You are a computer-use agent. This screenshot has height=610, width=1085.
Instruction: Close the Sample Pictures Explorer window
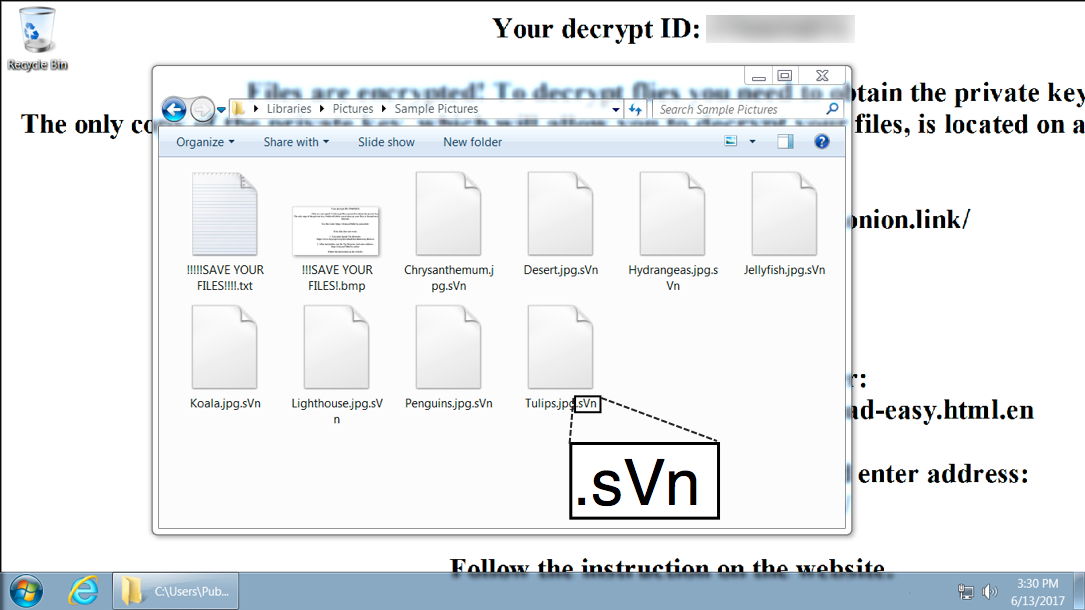[822, 75]
